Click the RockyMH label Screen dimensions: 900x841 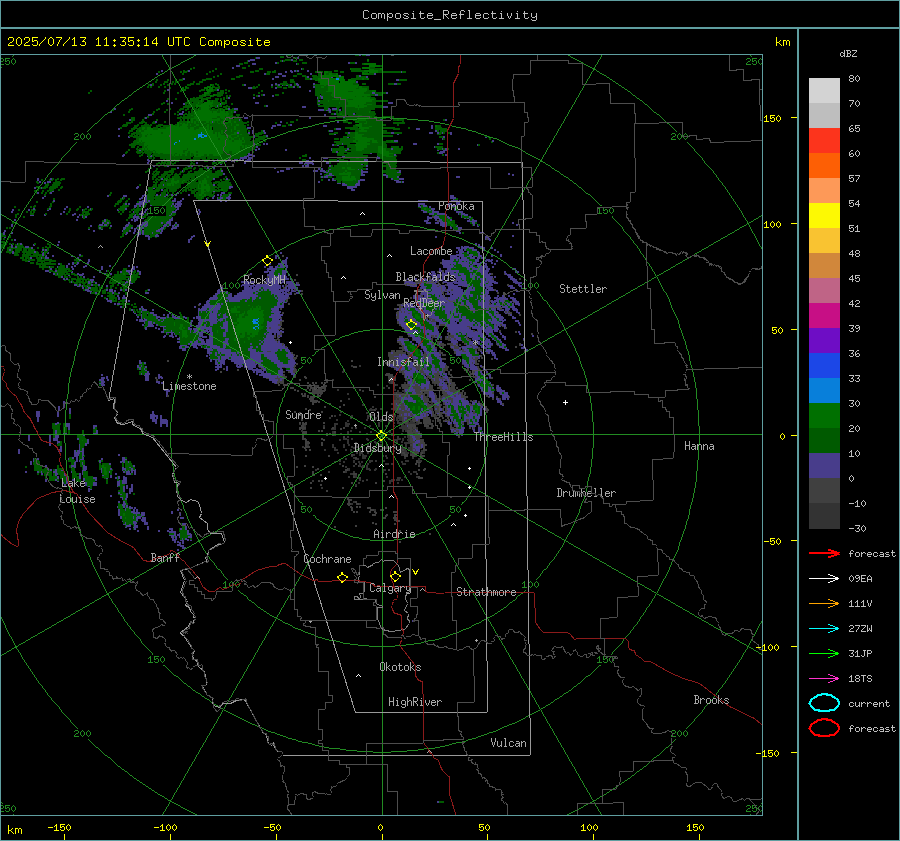click(264, 280)
